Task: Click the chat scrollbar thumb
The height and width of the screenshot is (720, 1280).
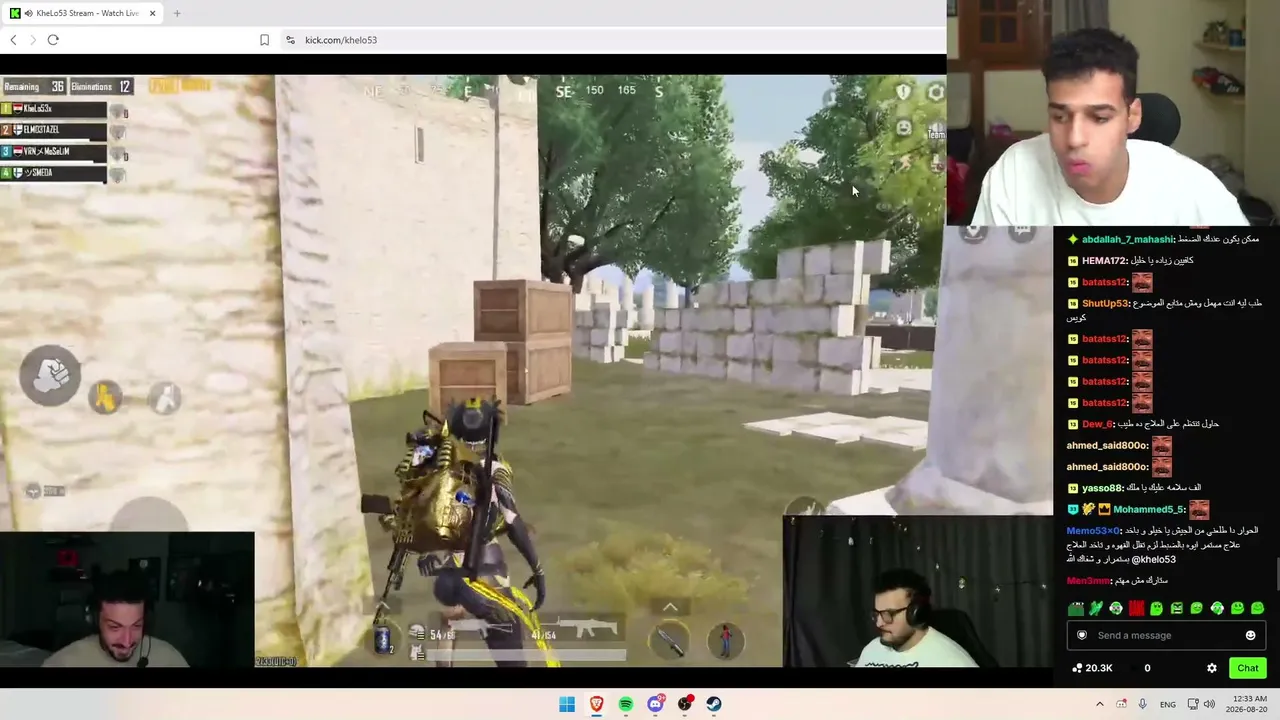Action: click(1277, 574)
